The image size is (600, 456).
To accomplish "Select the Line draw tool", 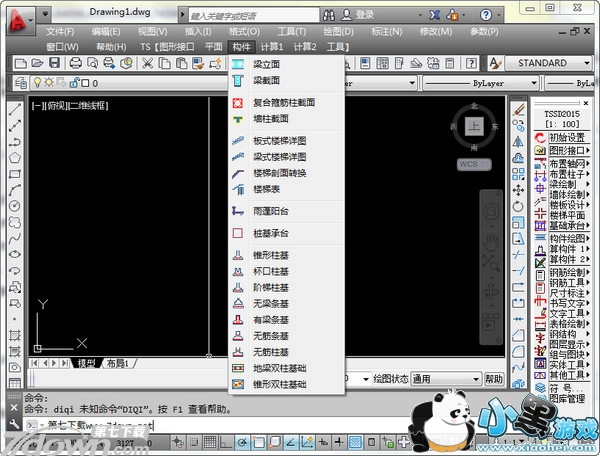I will 15,108.
